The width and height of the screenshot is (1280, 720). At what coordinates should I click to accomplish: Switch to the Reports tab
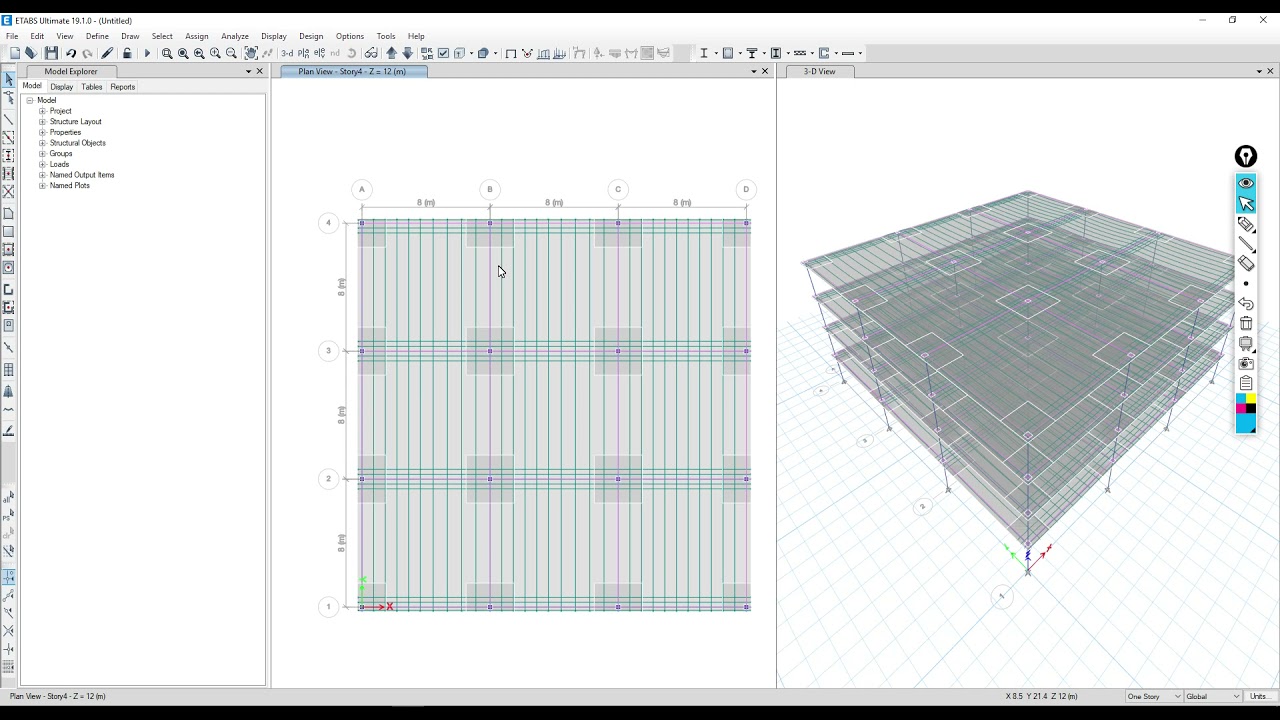123,87
